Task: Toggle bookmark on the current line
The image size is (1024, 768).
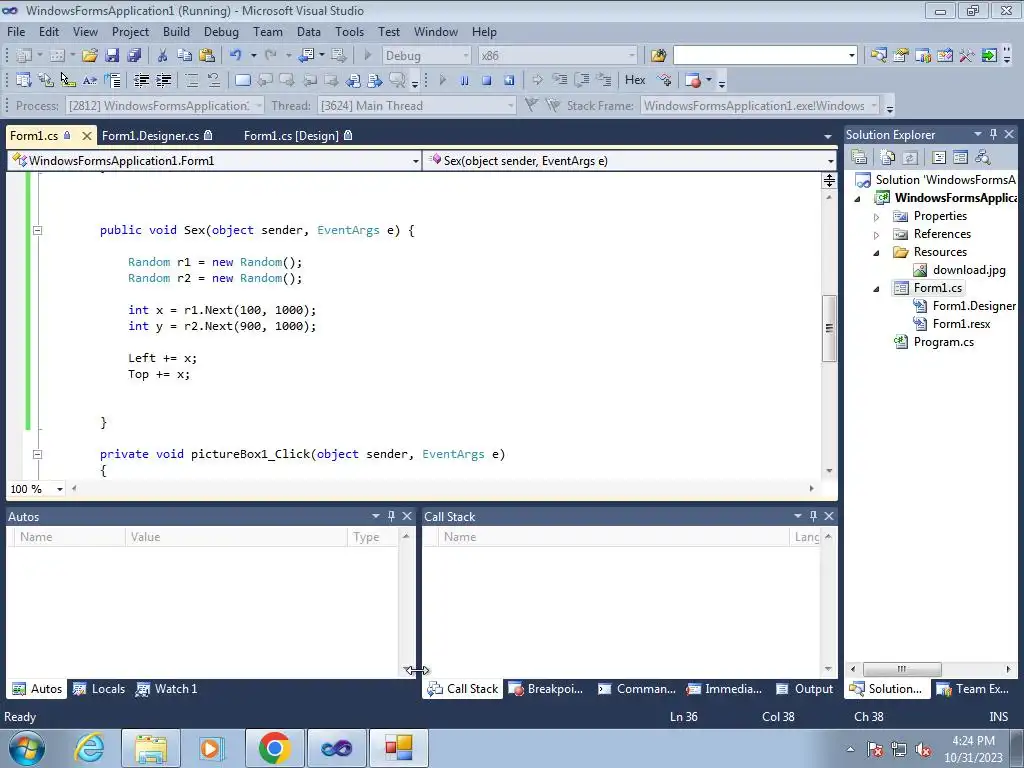Action: click(242, 80)
